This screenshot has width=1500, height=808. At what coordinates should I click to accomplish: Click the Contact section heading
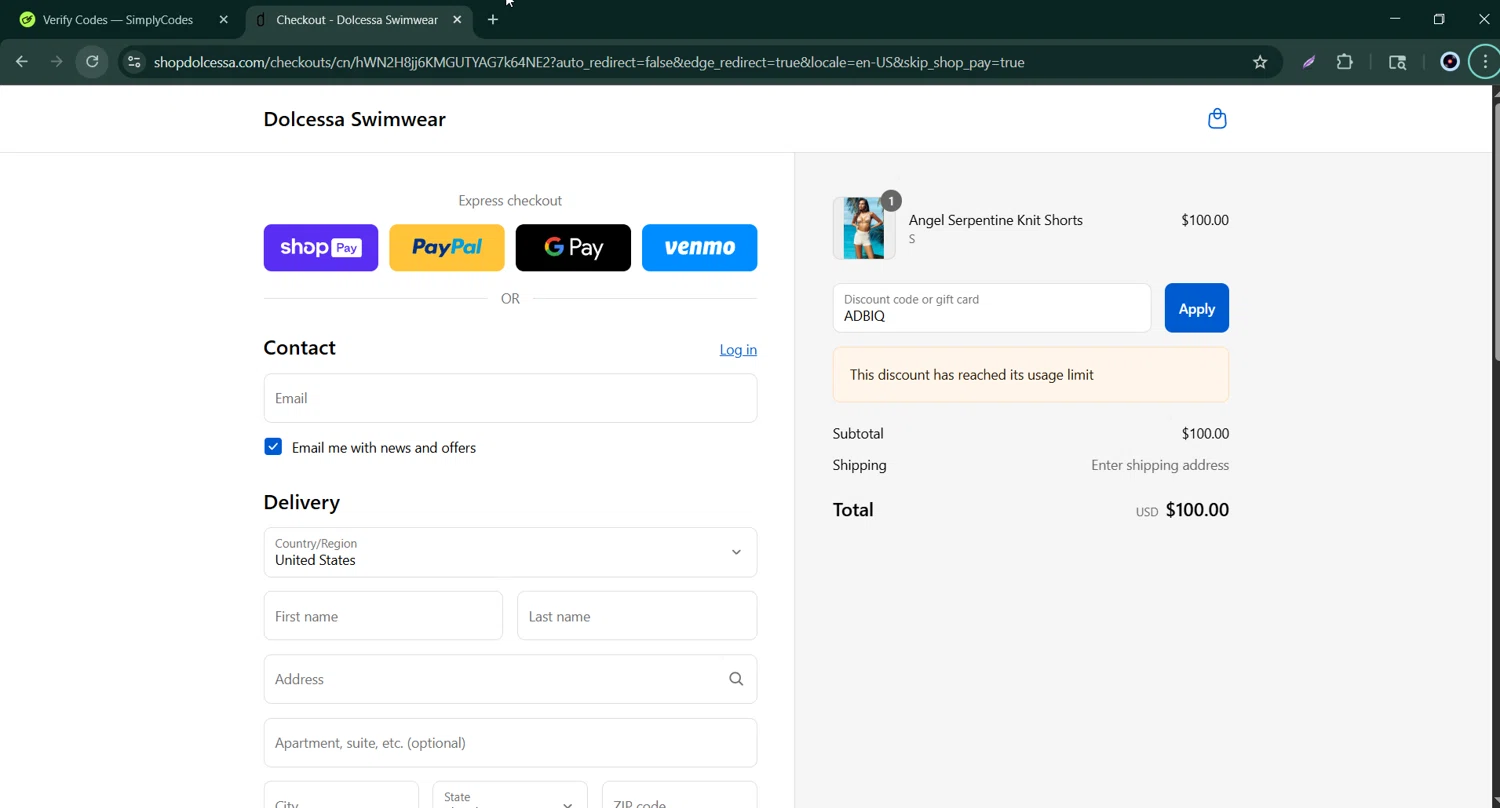[x=300, y=348]
